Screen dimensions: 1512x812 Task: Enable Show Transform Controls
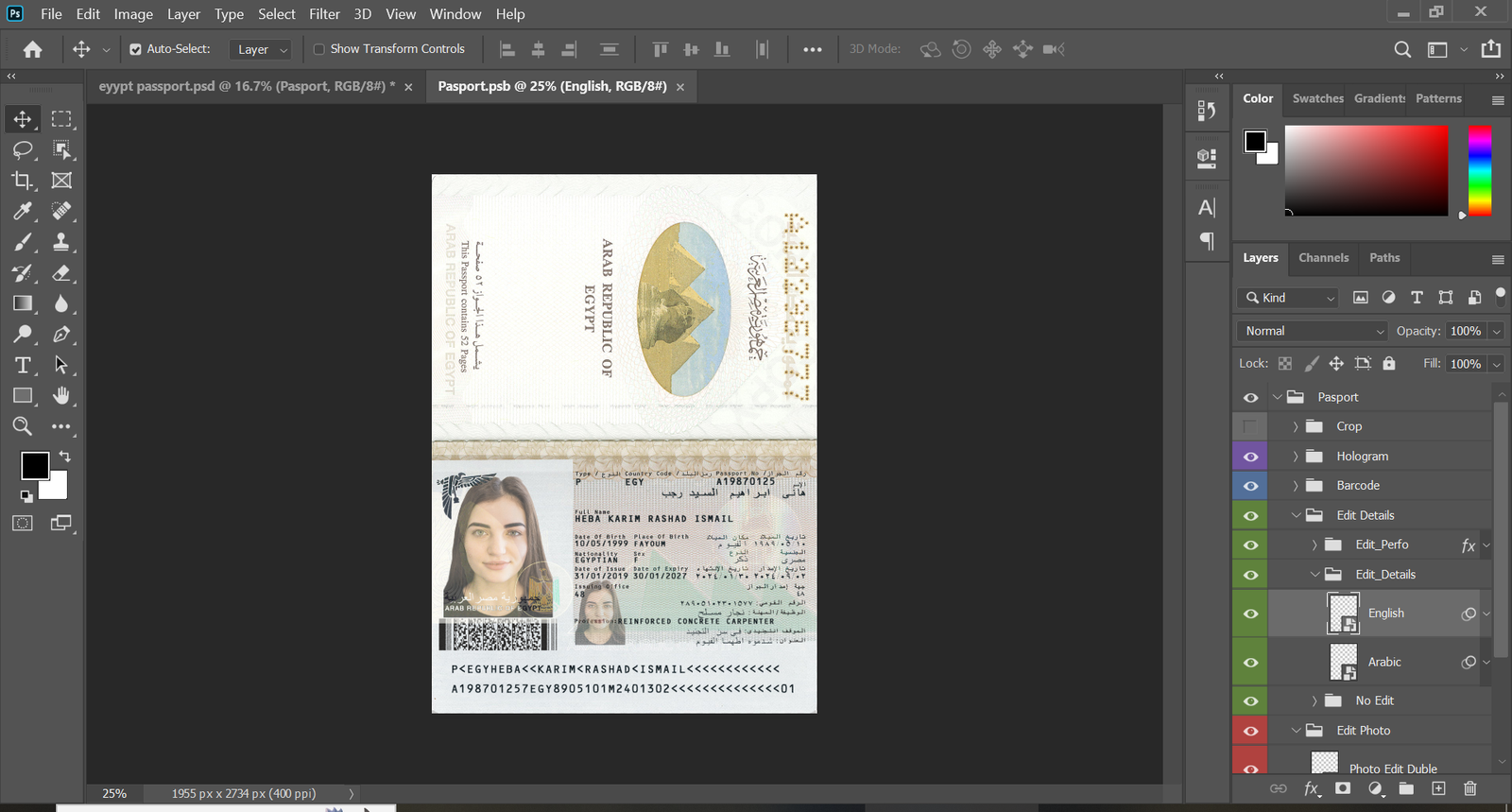(319, 49)
